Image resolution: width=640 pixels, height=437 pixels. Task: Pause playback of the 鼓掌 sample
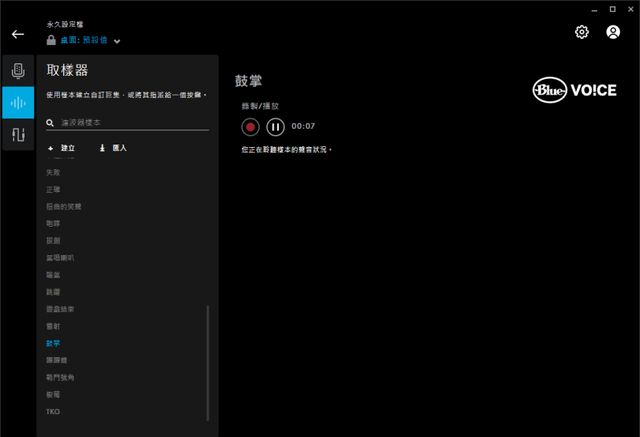coord(275,127)
